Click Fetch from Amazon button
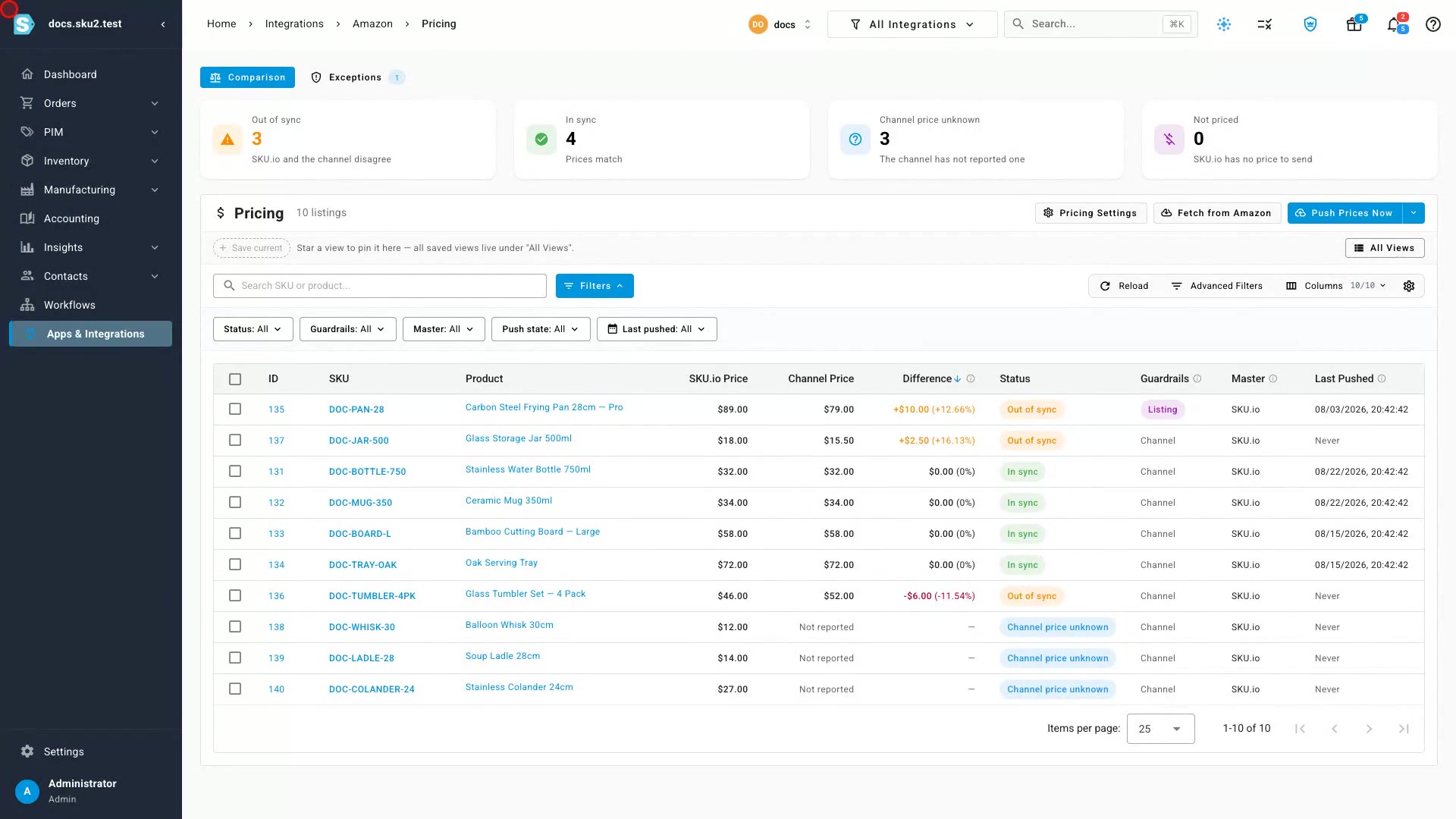 (x=1216, y=213)
